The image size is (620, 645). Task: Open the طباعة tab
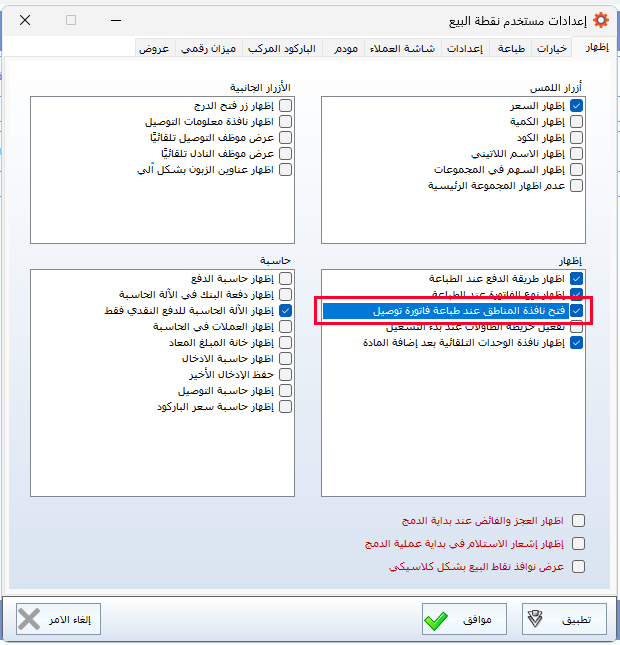pos(511,48)
